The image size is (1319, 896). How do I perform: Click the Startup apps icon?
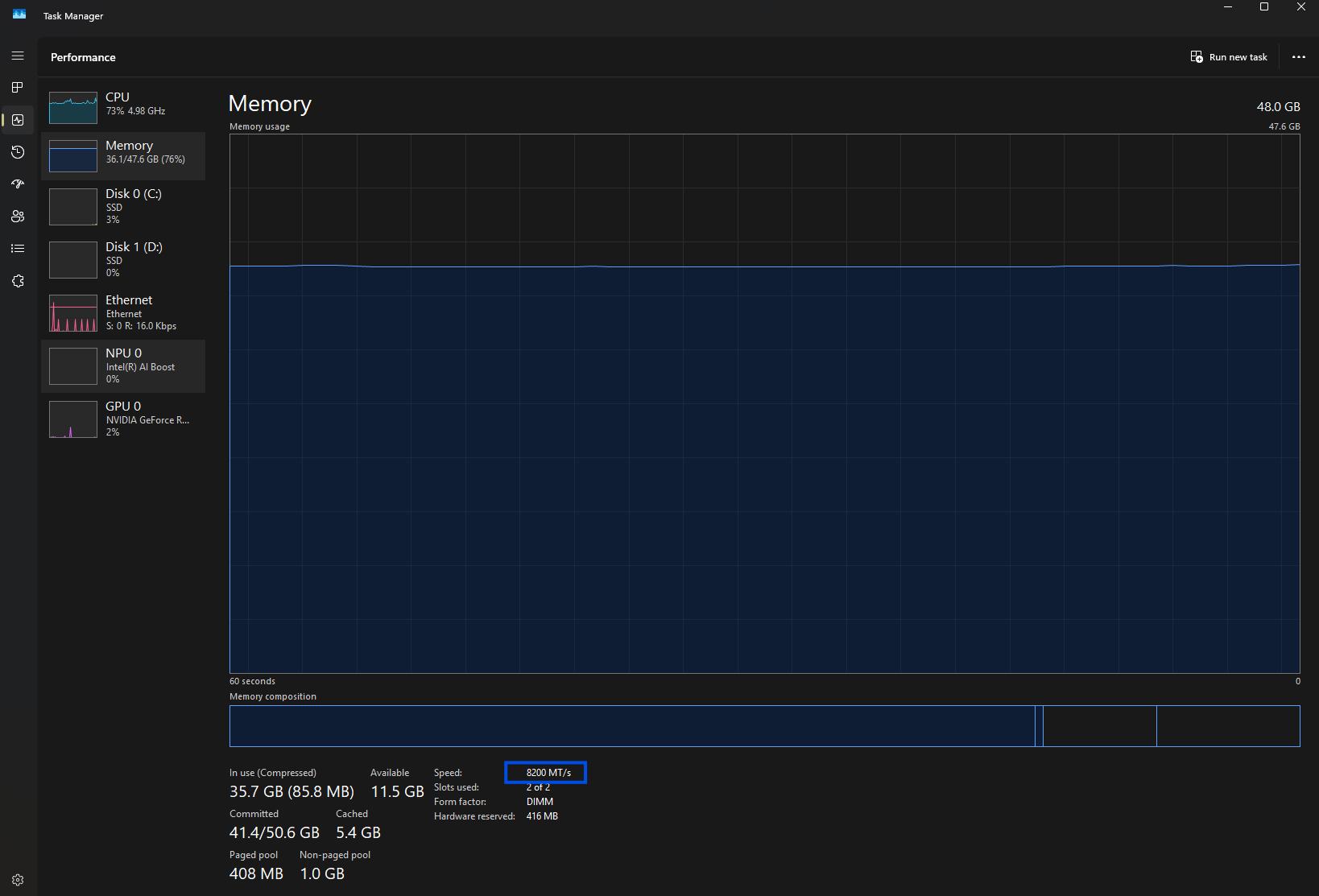pos(18,184)
